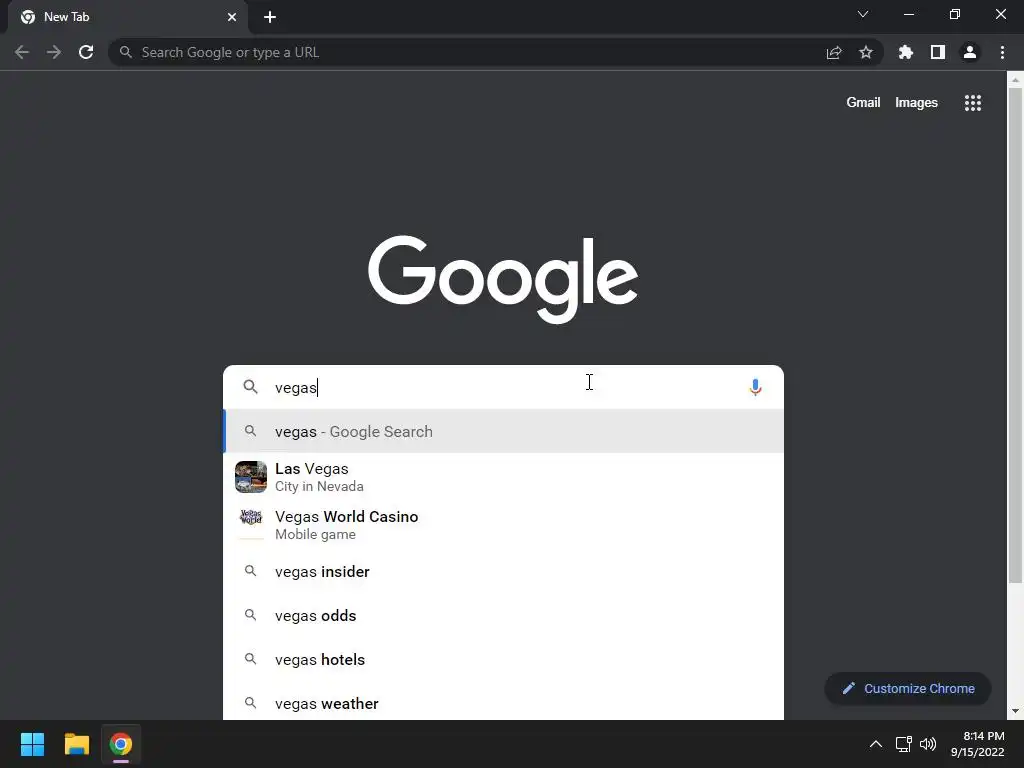The image size is (1024, 768).
Task: Start voice search with microphone
Action: [755, 387]
